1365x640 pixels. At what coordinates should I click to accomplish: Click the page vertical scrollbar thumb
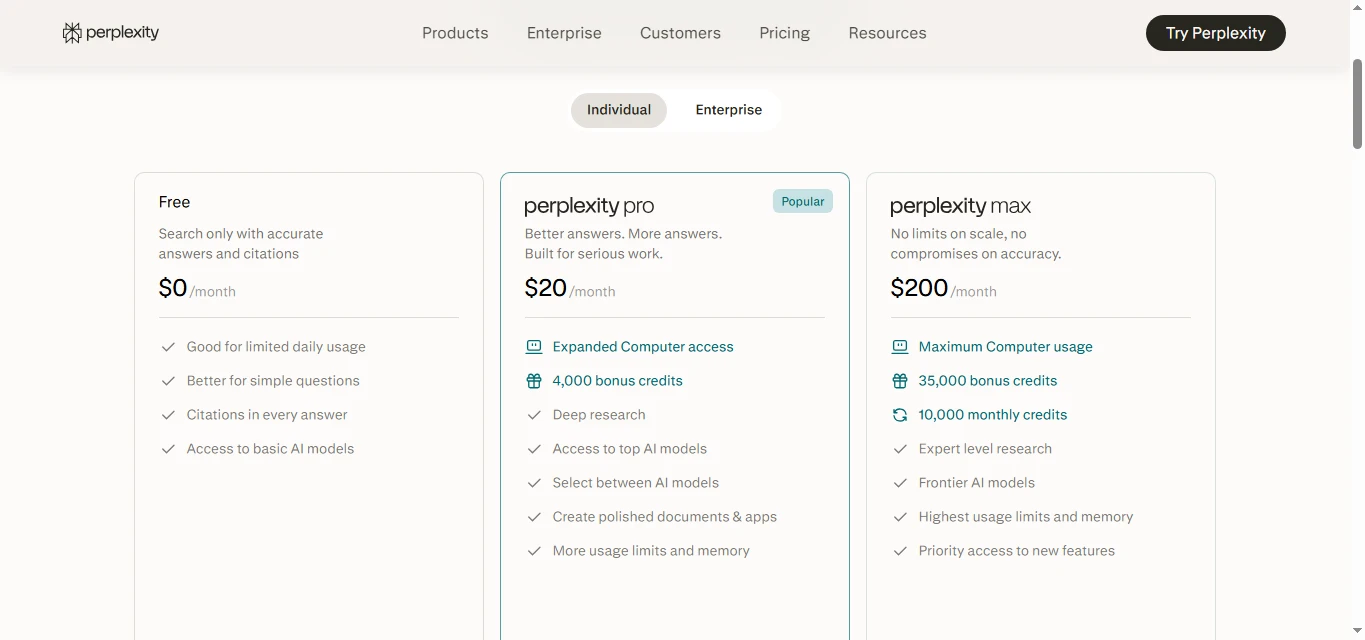click(x=1357, y=104)
